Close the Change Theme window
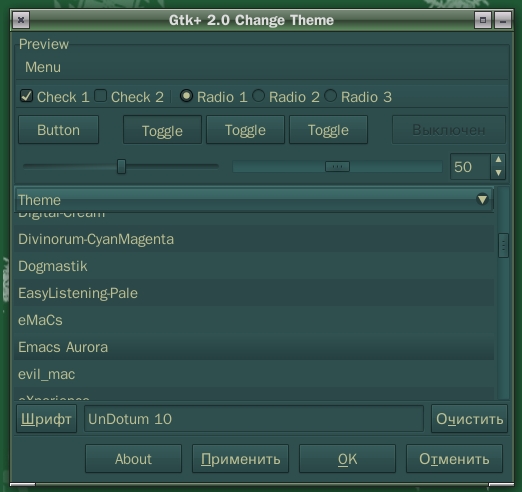This screenshot has width=522, height=492. [21, 20]
